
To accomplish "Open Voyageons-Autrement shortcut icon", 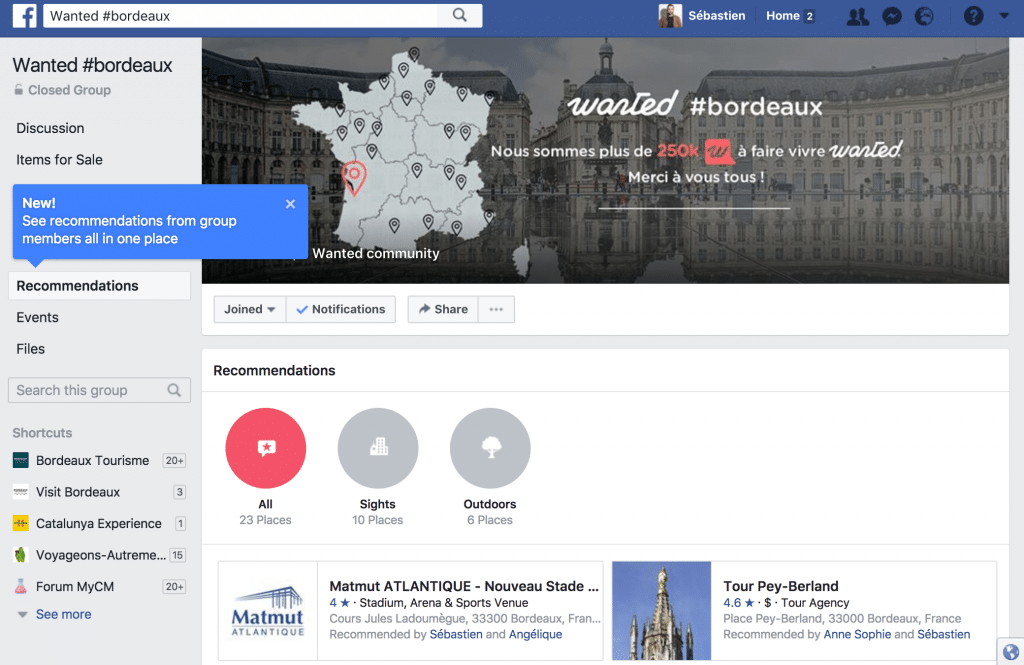I will (21, 555).
